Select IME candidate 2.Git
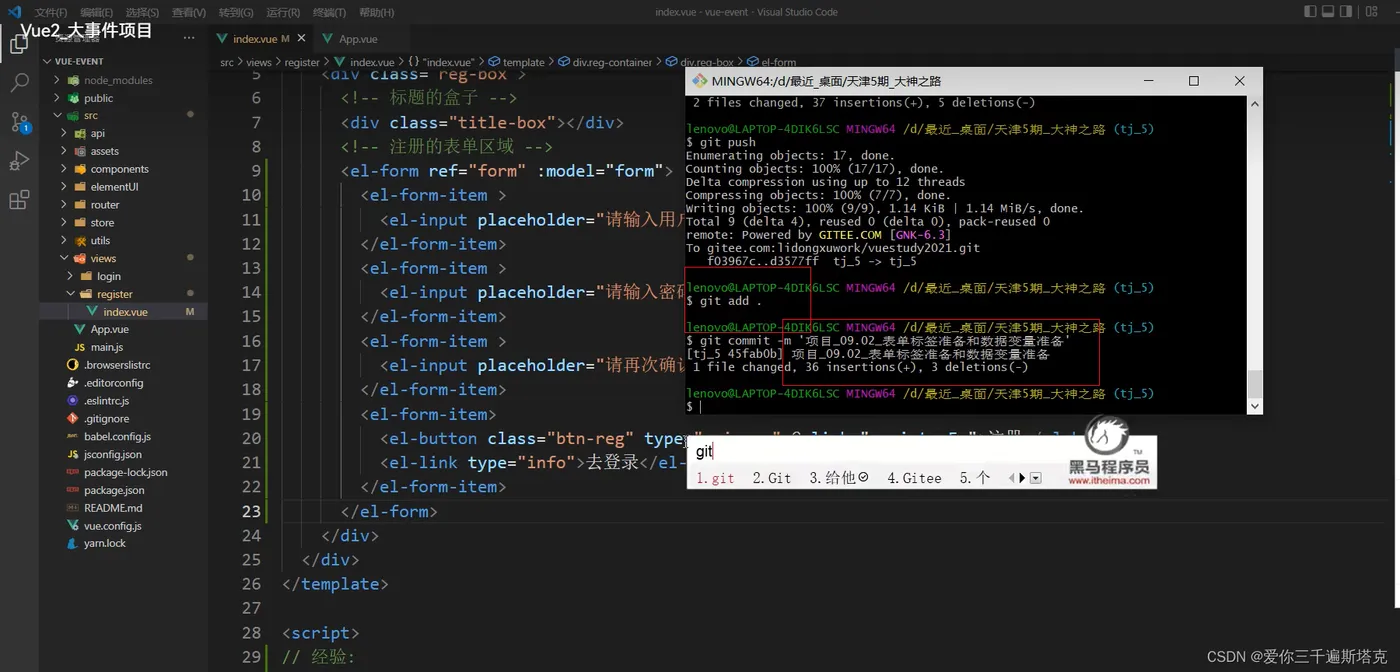This screenshot has height=672, width=1400. tap(772, 478)
